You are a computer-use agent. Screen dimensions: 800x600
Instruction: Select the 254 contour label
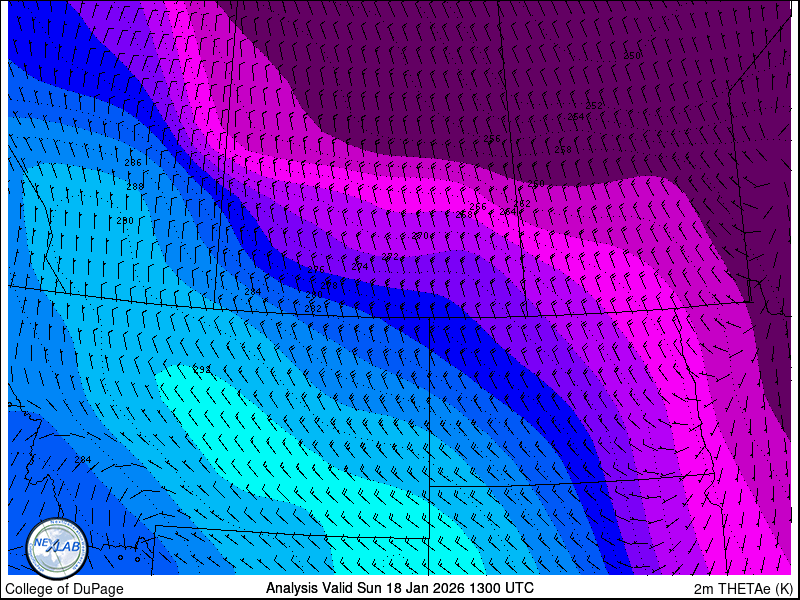click(x=576, y=117)
